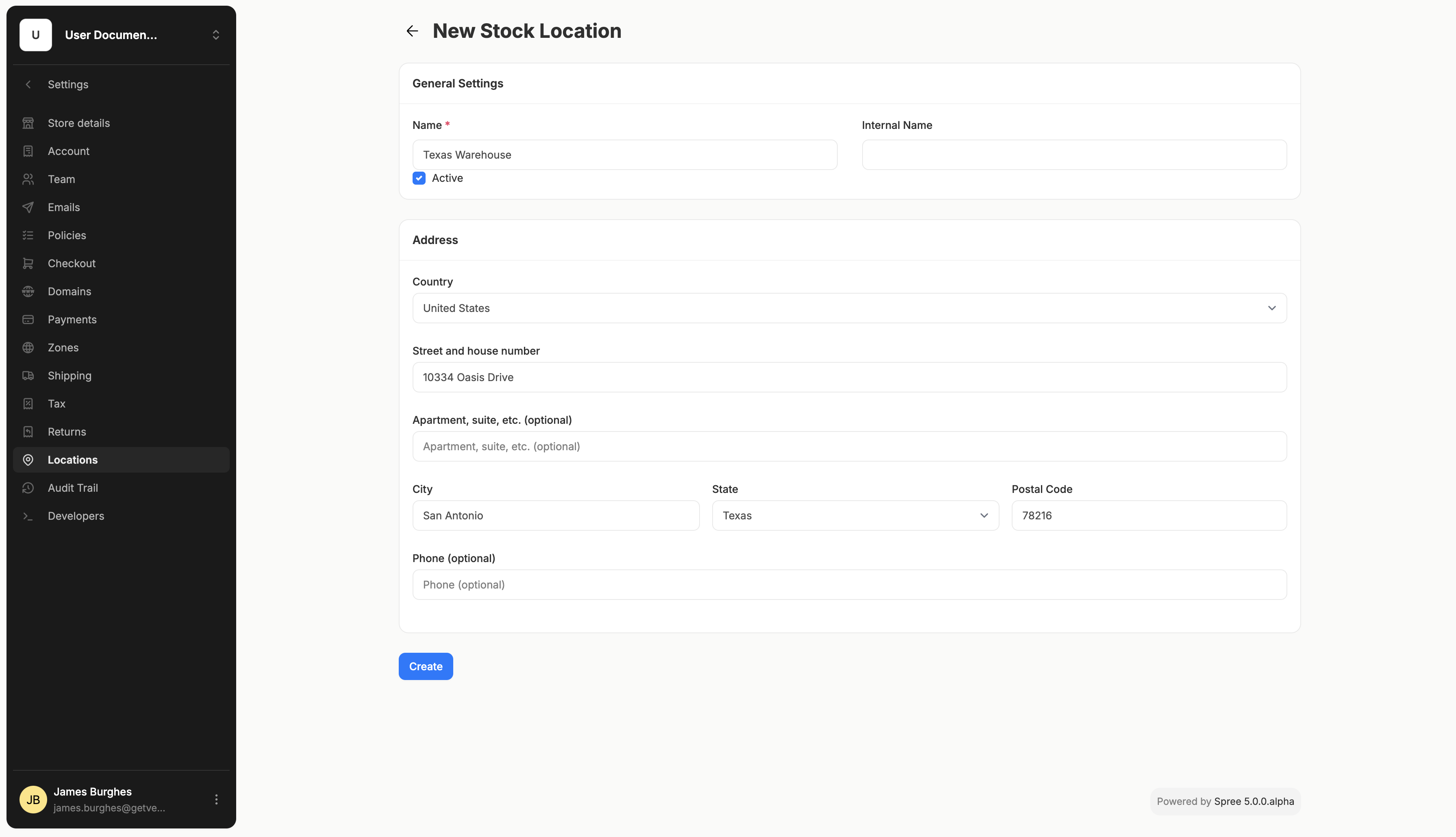Open the Country dropdown
This screenshot has width=1456, height=837.
849,308
